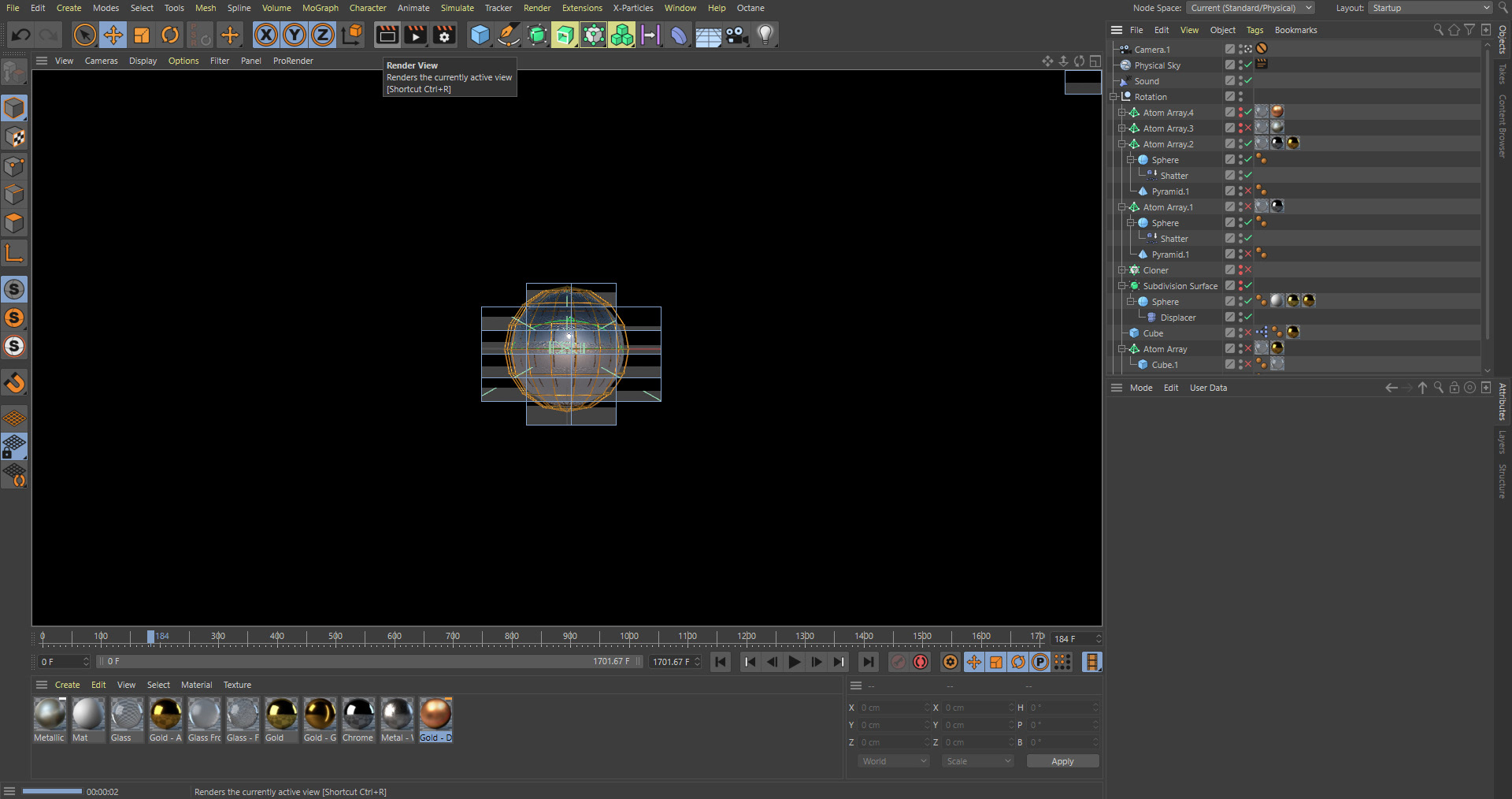Expand the Cloner tree node
The width and height of the screenshot is (1512, 799).
pyautogui.click(x=1122, y=270)
